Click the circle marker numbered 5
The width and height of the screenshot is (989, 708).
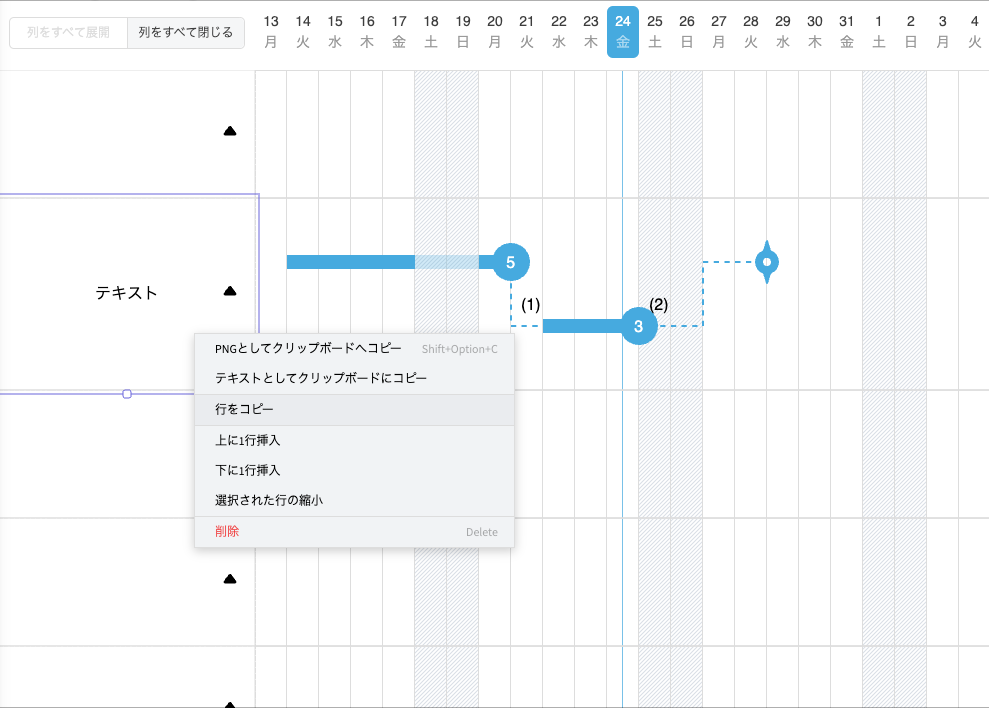[511, 262]
